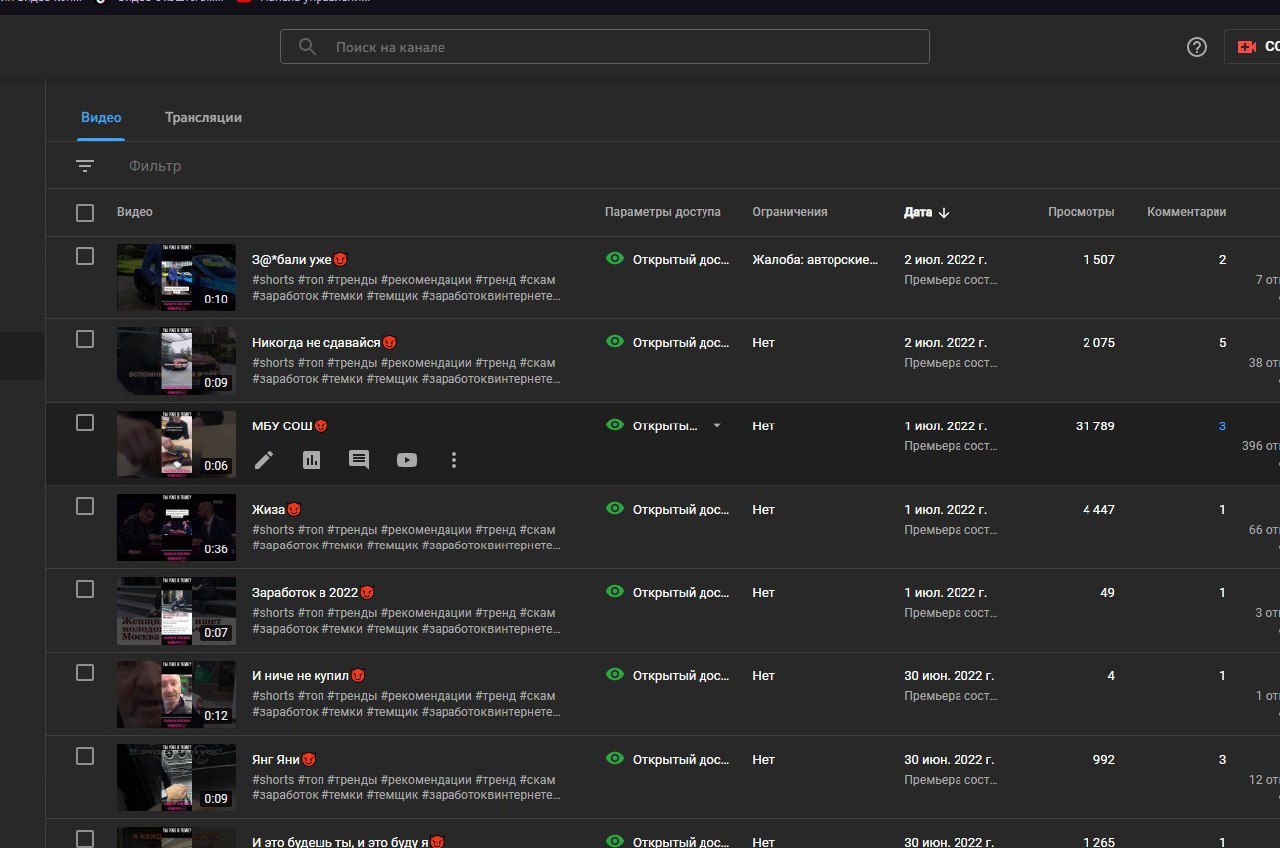Click the pencil edit icon for МБУ СОШ

[x=263, y=460]
